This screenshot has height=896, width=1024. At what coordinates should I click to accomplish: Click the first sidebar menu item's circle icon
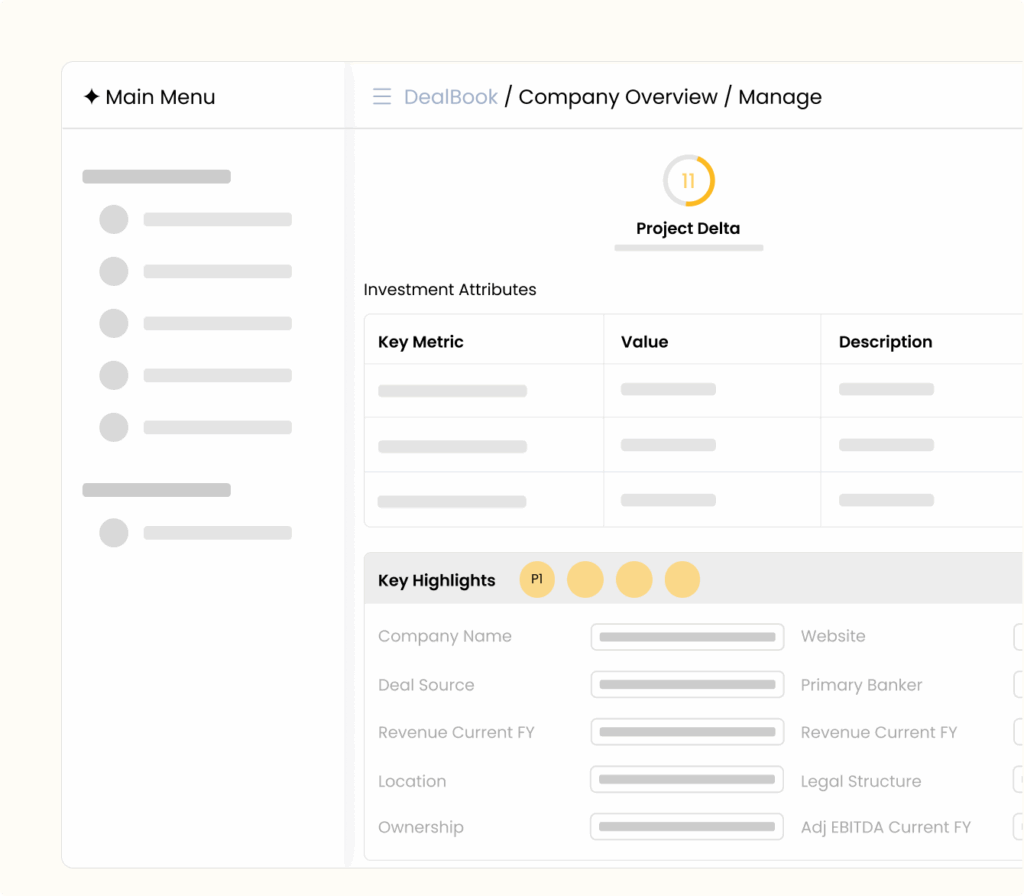tap(114, 220)
